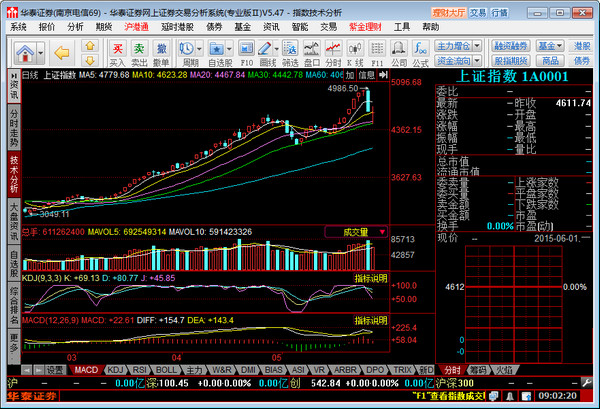This screenshot has height=409, width=600.
Task: Toggle the 信息 button above the chart
Action: (x=368, y=74)
